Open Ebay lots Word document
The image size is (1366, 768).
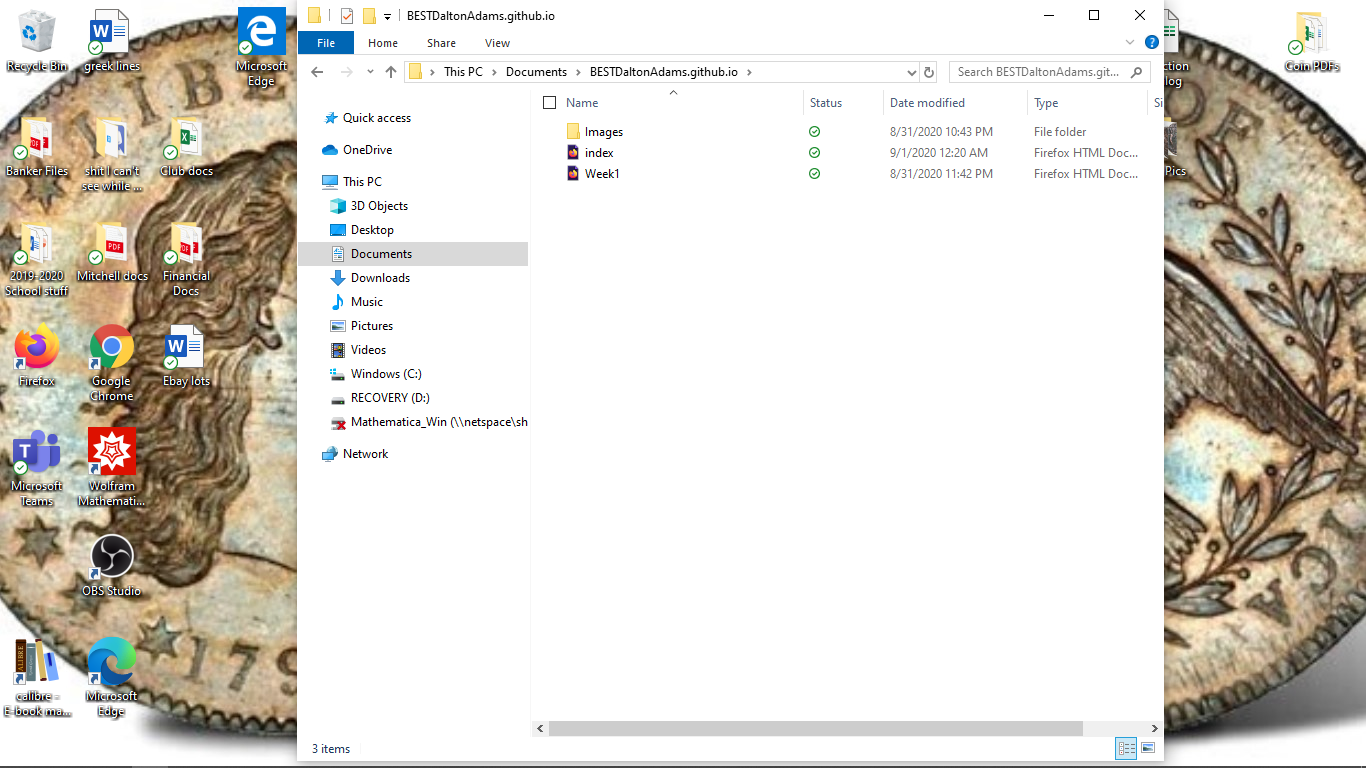click(x=186, y=356)
